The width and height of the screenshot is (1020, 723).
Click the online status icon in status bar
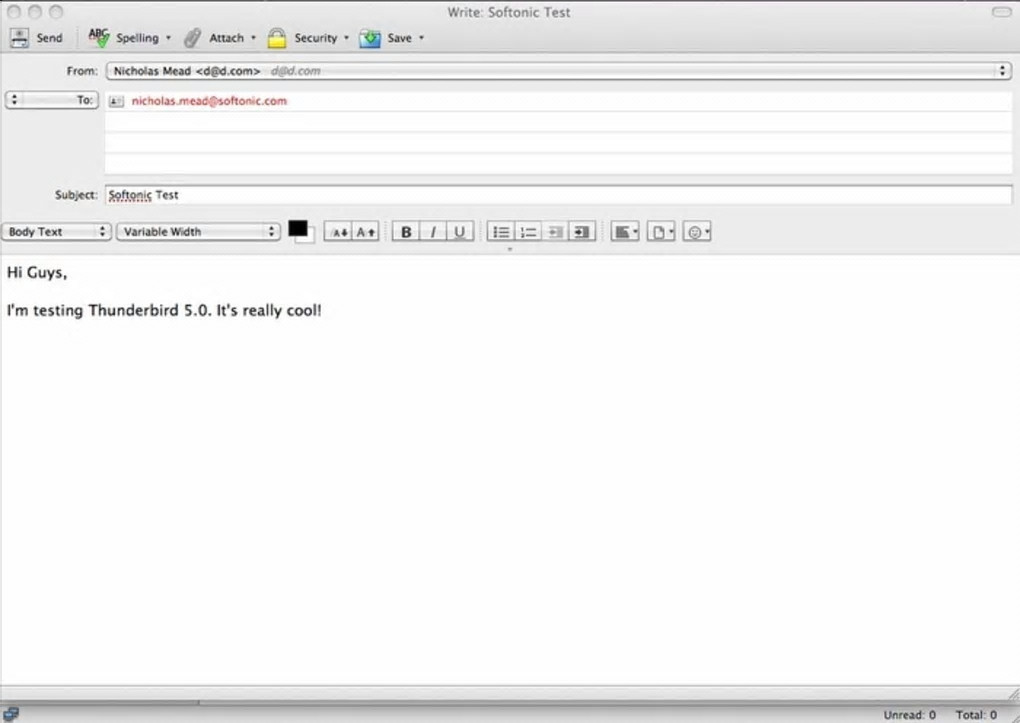tap(10, 714)
